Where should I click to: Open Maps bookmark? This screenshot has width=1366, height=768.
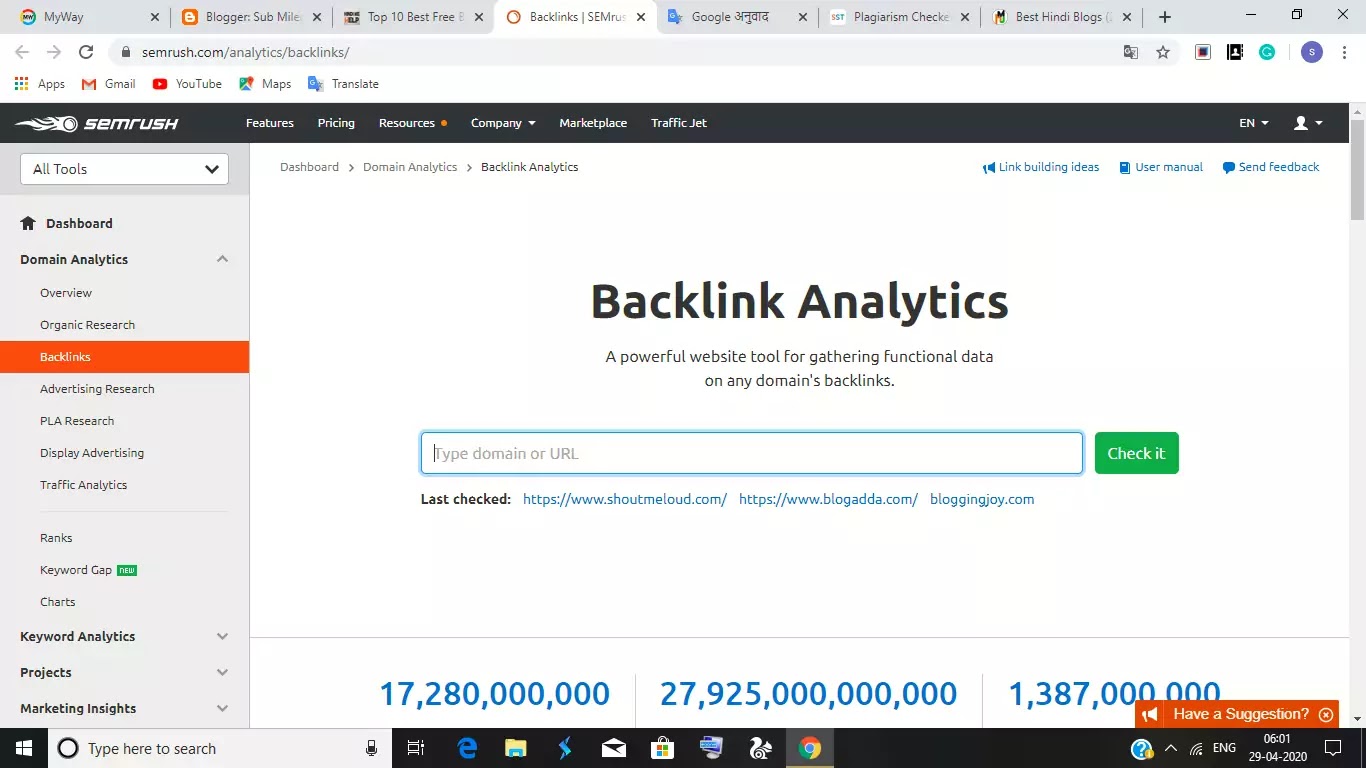[x=265, y=84]
